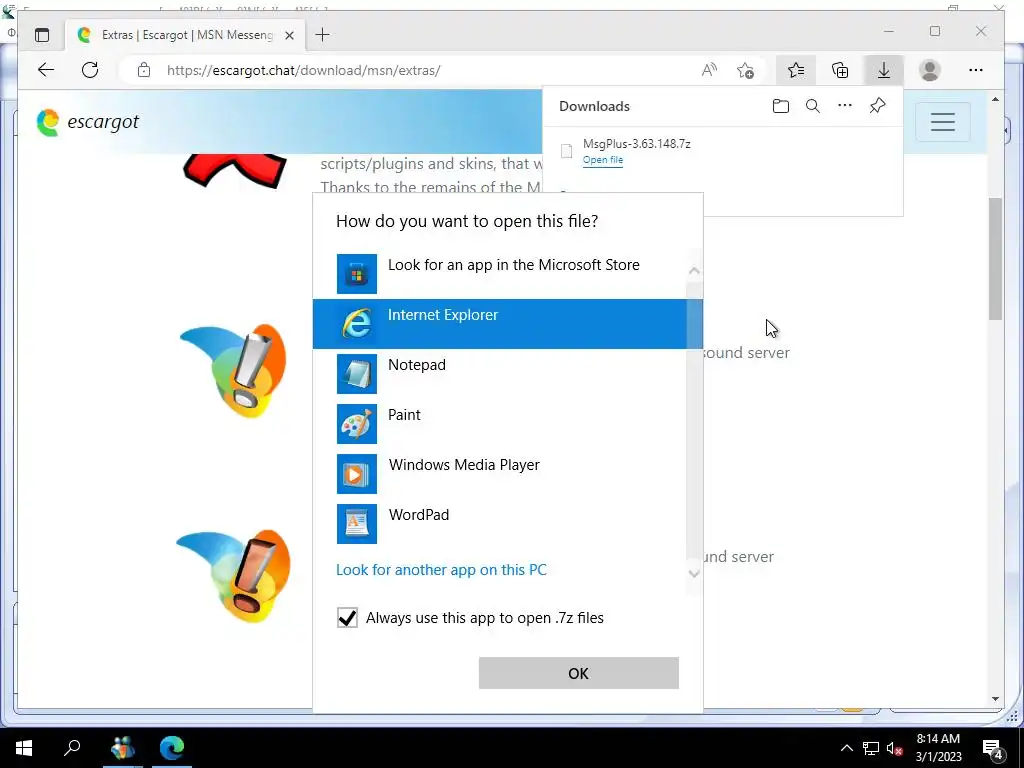Viewport: 1024px width, 768px height.
Task: Select Notepad to open the file
Action: tap(500, 374)
